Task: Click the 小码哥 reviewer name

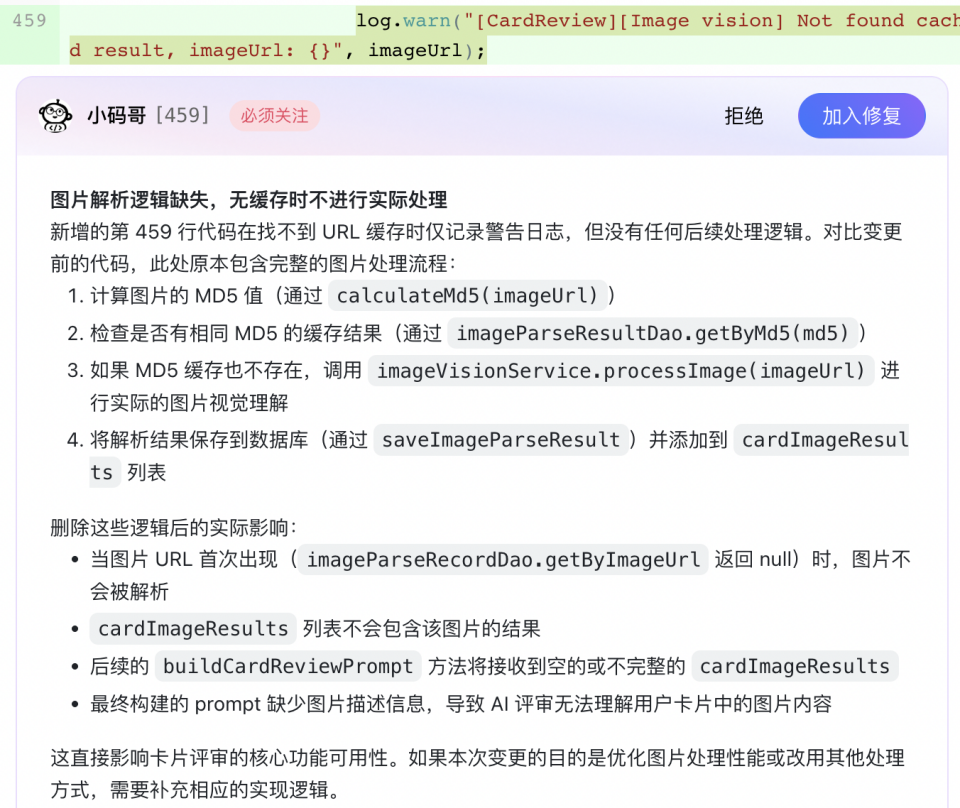Action: pos(117,116)
